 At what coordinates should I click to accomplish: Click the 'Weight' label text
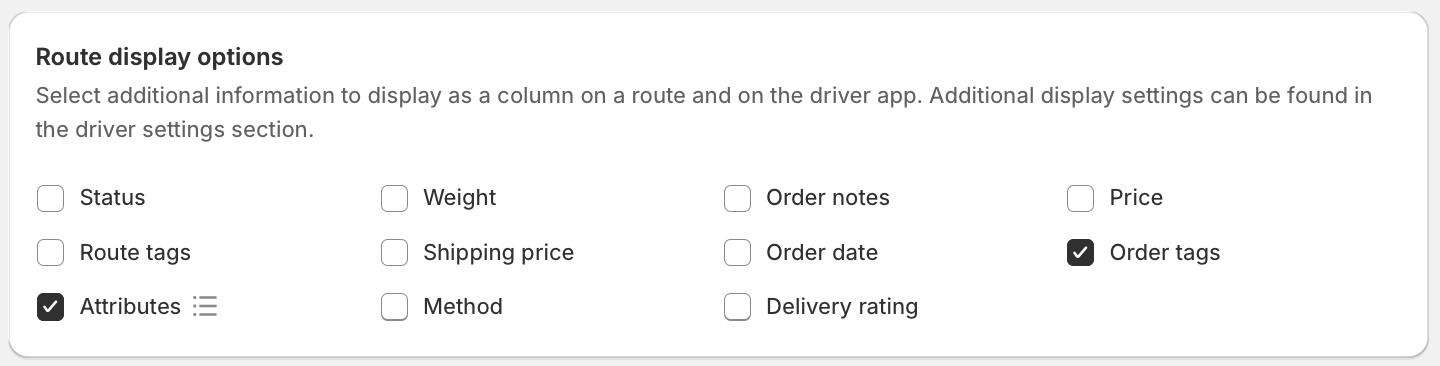point(460,198)
